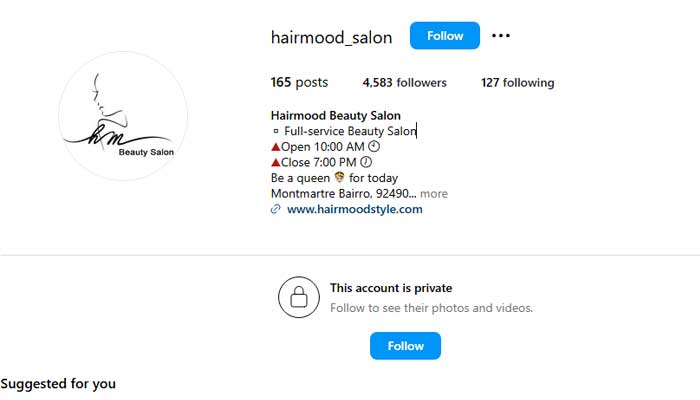Click the queen emoji in the bio
This screenshot has width=700, height=400.
(339, 177)
